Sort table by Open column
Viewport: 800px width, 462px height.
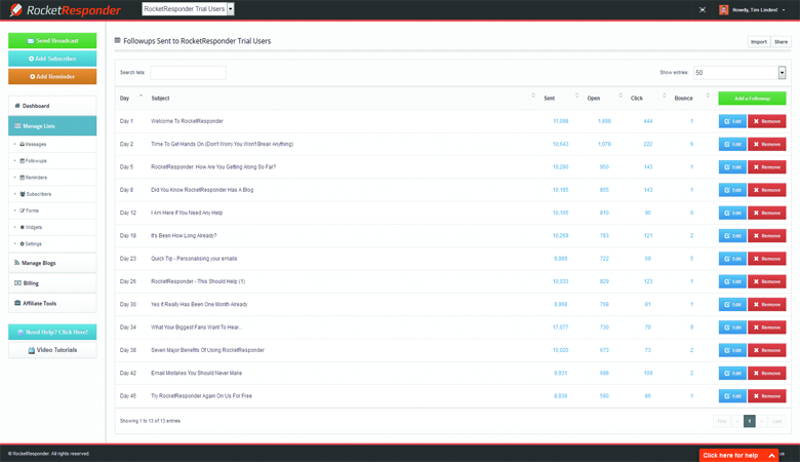(605, 98)
